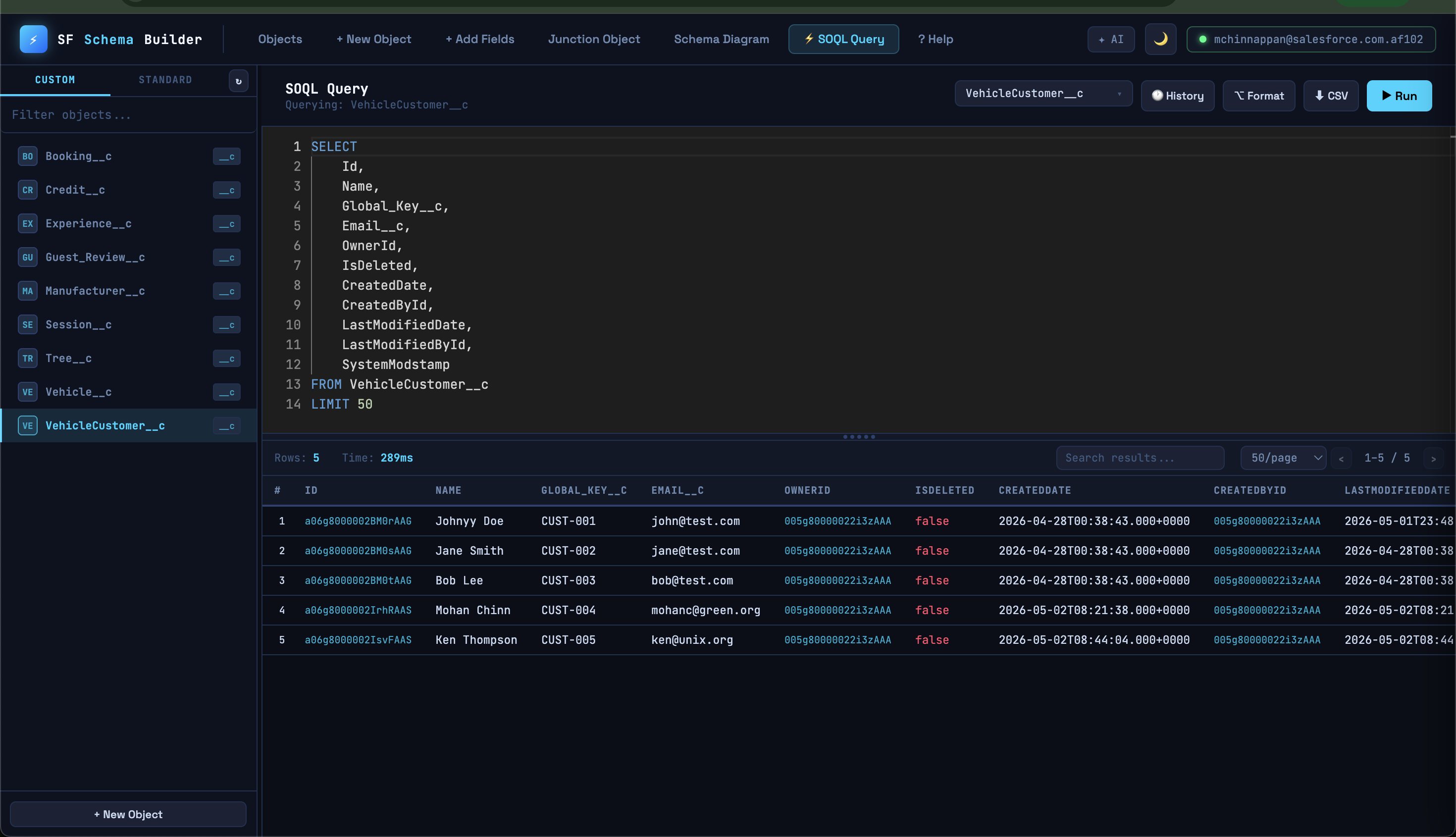
Task: Click the __c badge on Booking__c row
Action: [226, 157]
